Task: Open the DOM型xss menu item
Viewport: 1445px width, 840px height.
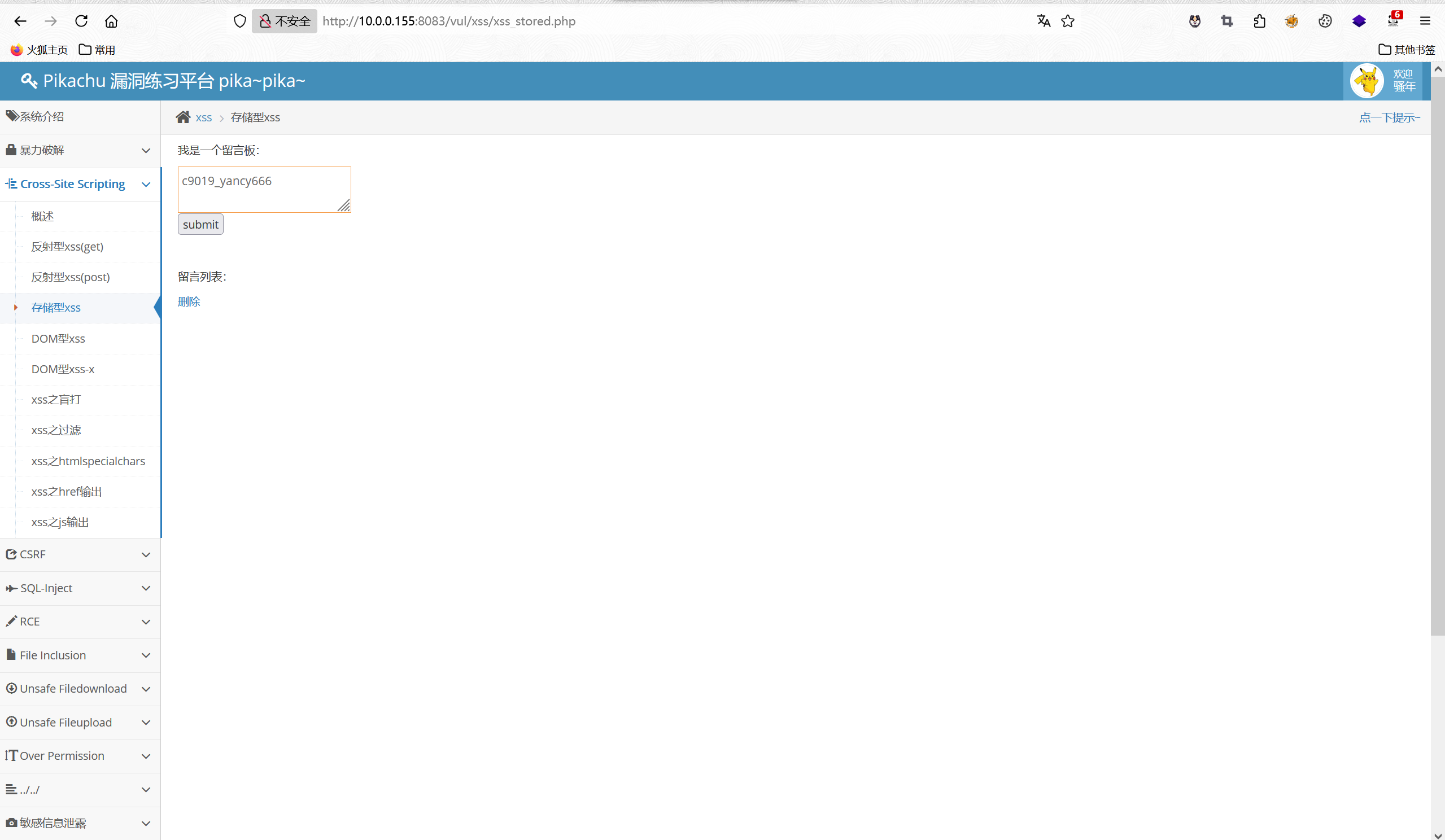Action: tap(58, 338)
